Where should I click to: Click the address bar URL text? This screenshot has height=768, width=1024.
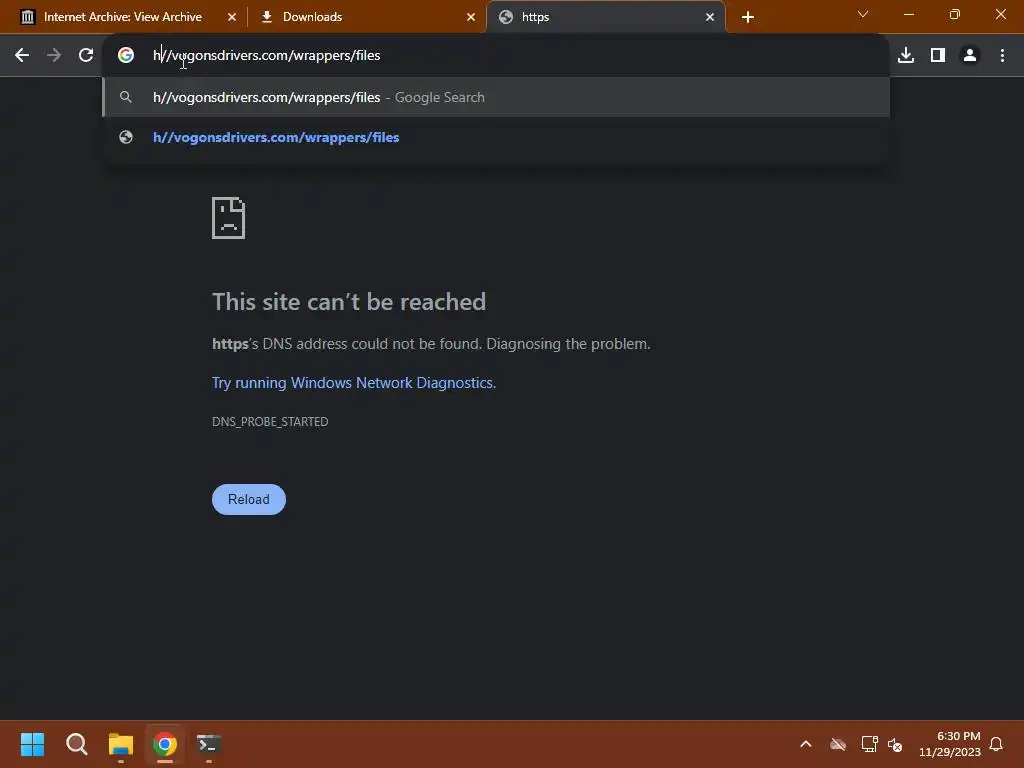266,56
